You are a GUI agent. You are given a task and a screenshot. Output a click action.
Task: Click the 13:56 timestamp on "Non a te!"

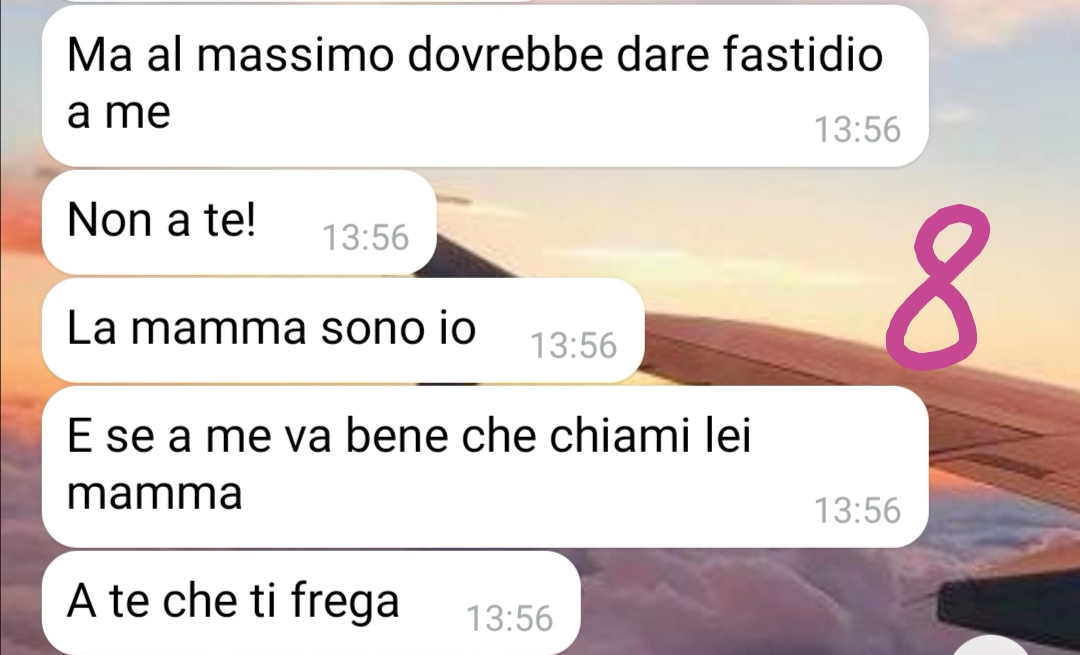click(x=366, y=238)
